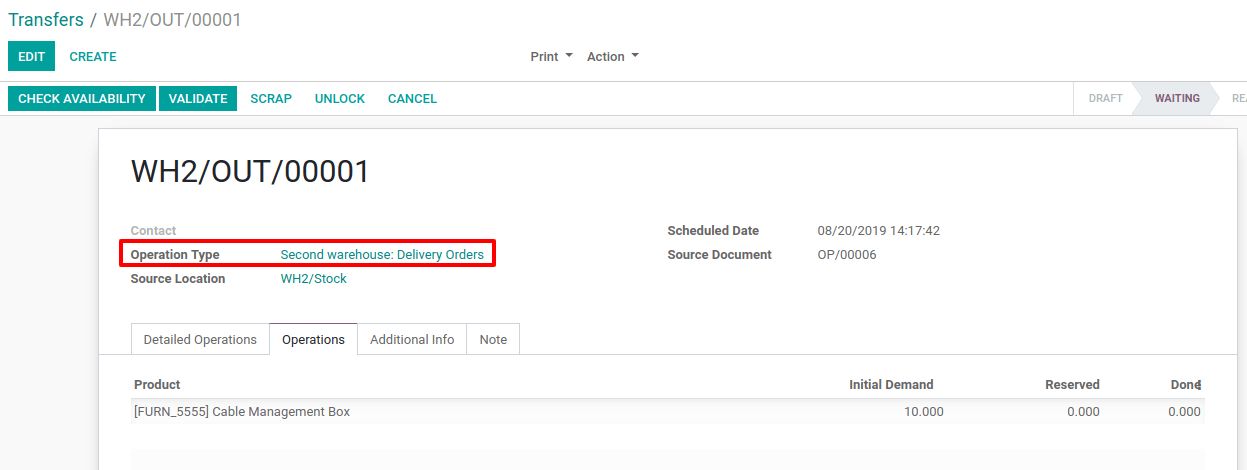Go back to Transfers breadcrumb
Image resolution: width=1247 pixels, height=470 pixels.
click(x=46, y=20)
